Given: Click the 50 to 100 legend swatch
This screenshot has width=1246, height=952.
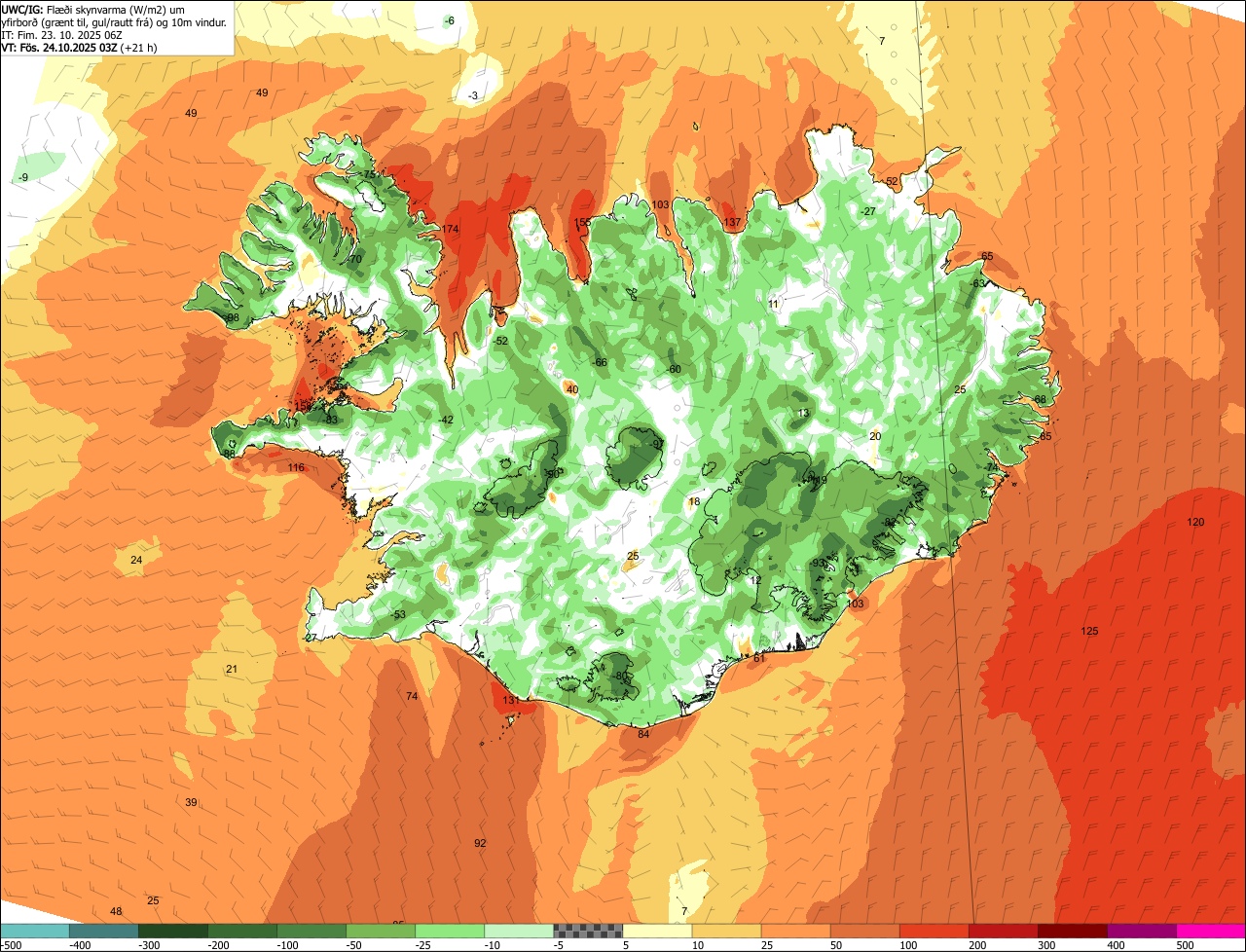Looking at the screenshot, I should 864,931.
